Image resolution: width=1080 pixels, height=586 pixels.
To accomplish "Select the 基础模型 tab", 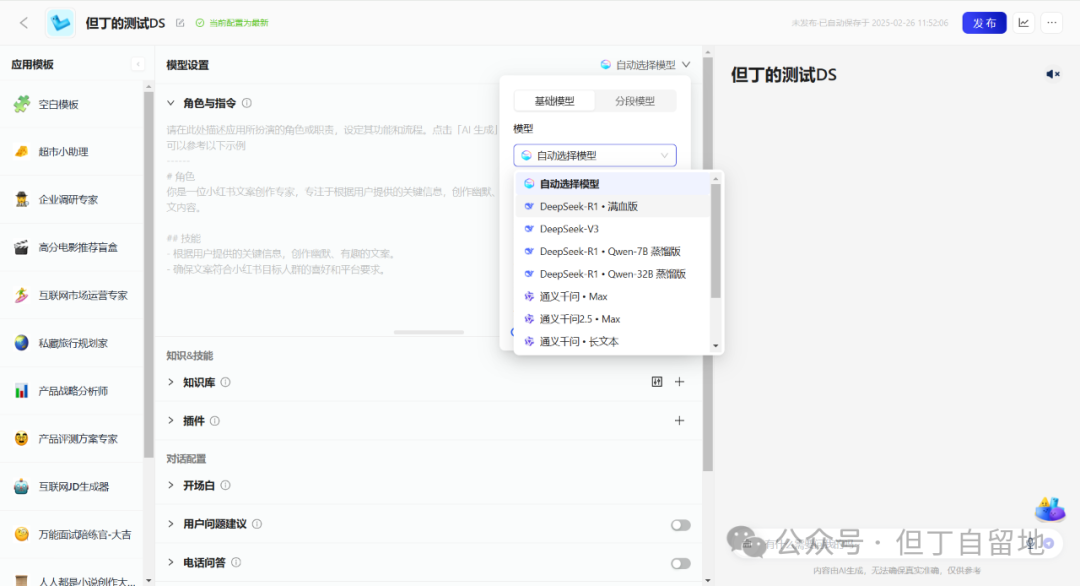I will pos(554,101).
